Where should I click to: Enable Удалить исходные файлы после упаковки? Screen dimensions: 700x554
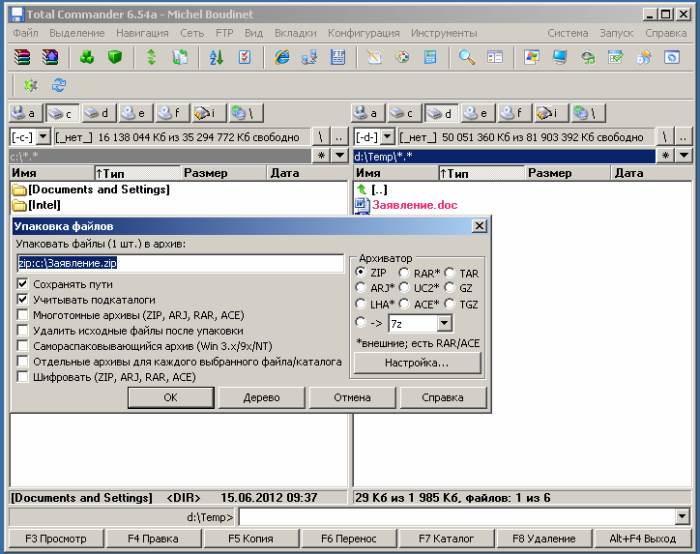tap(22, 330)
